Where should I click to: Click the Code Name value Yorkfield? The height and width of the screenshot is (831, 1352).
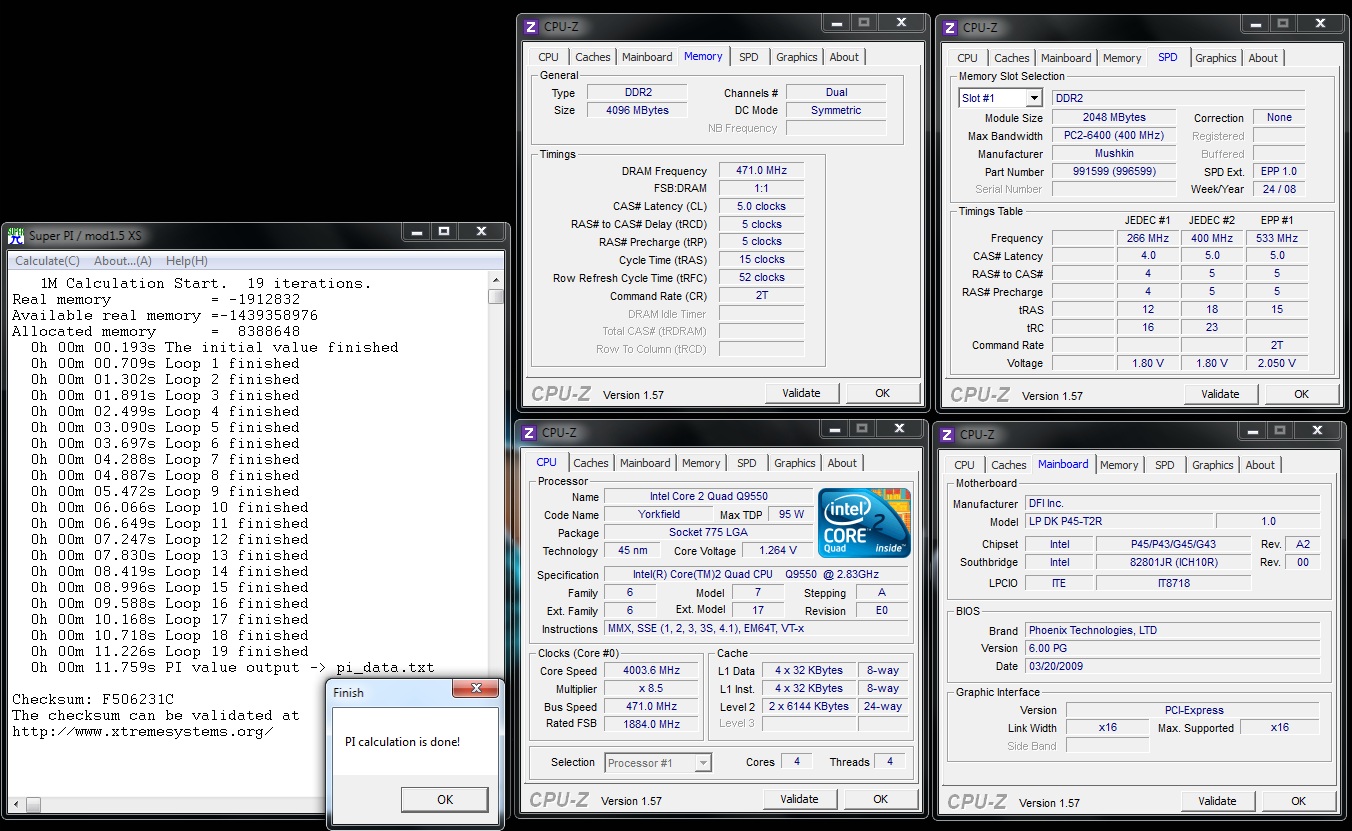659,514
